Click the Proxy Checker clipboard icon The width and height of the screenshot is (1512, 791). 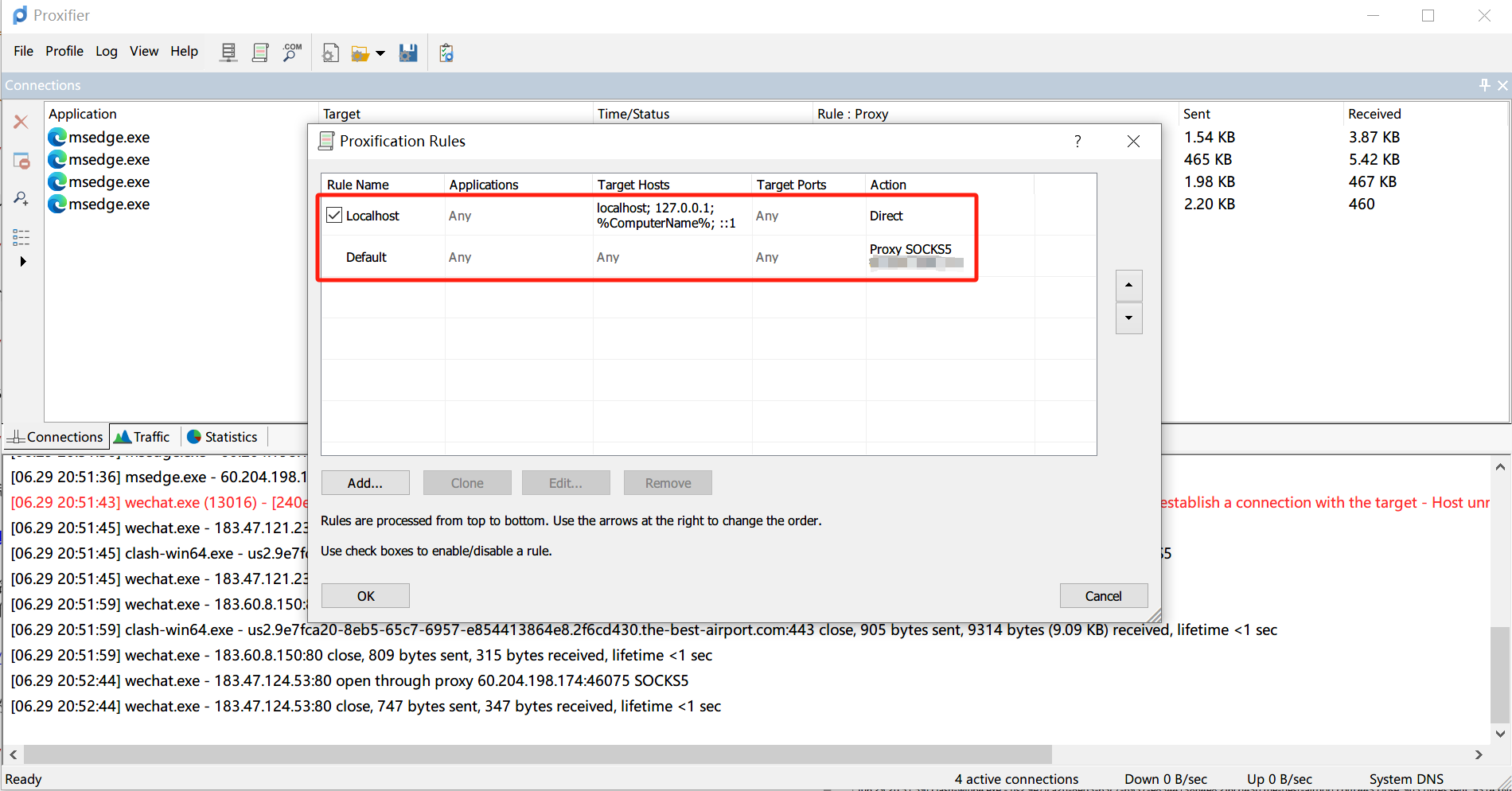(446, 53)
